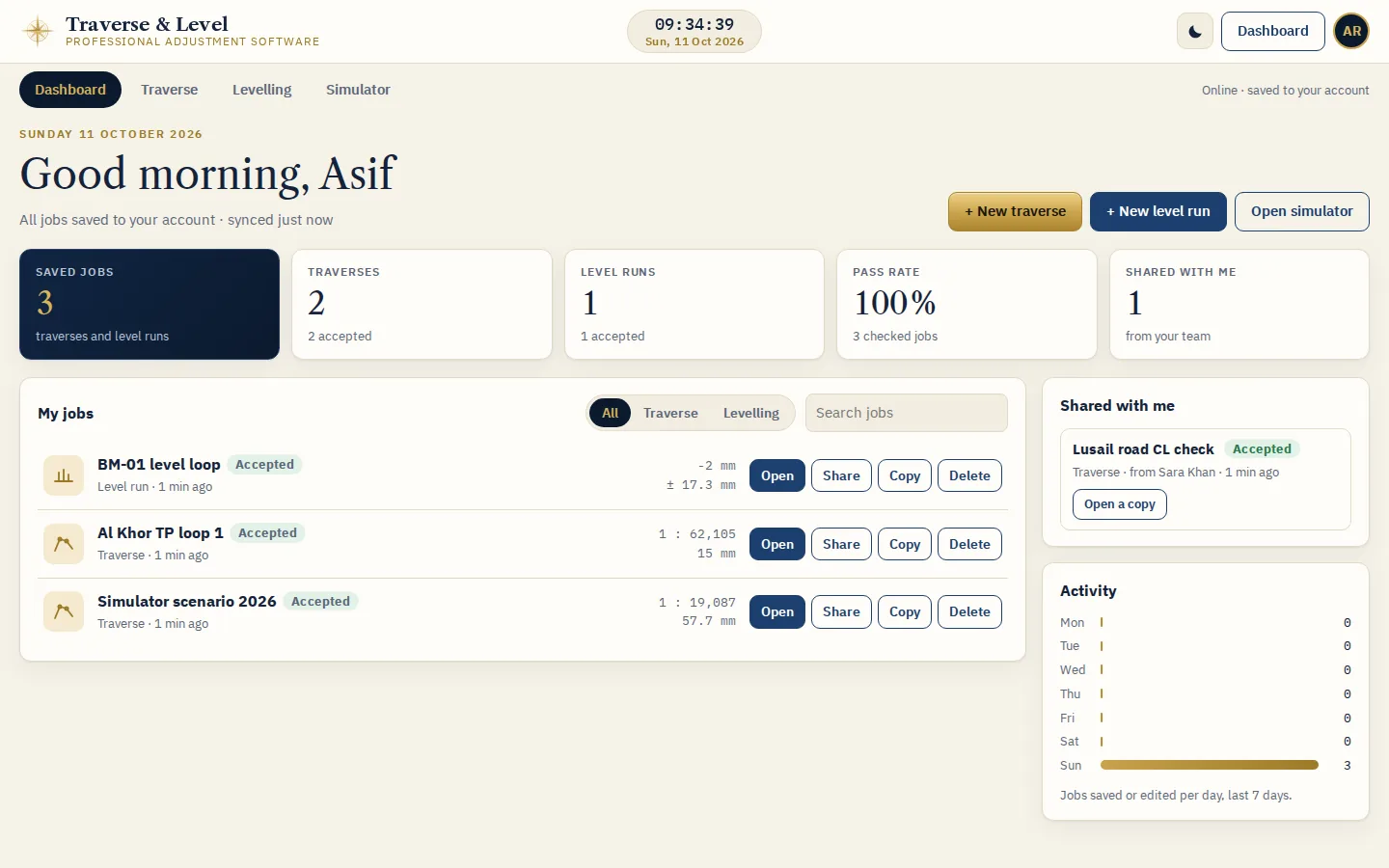Screen dimensions: 1389x868
Task: Copy the BM-01 level loop job
Action: point(904,475)
